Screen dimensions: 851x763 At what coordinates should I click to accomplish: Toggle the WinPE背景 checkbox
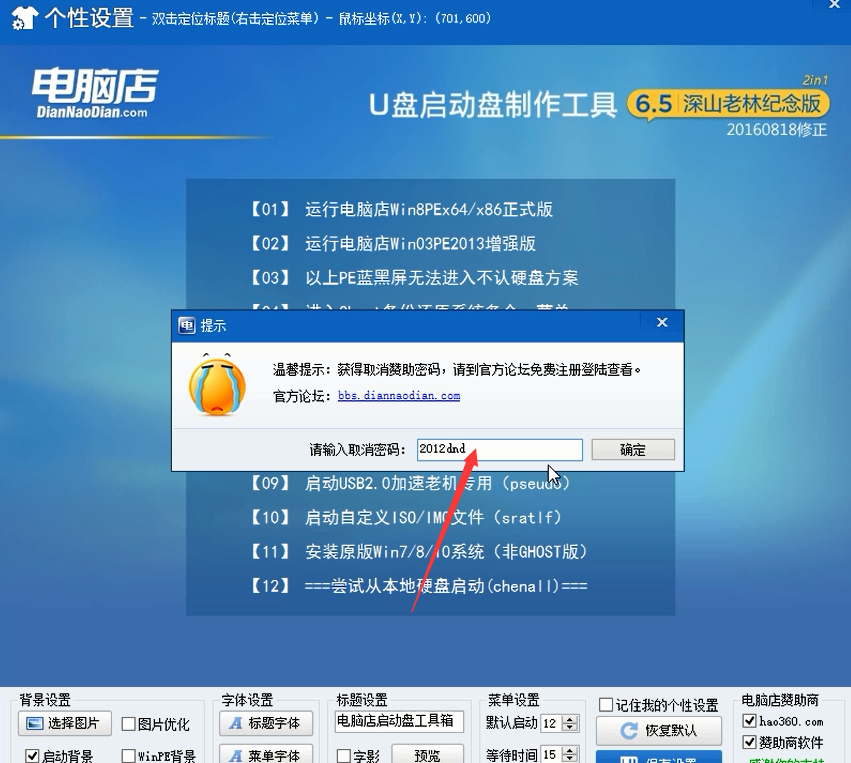pos(129,755)
